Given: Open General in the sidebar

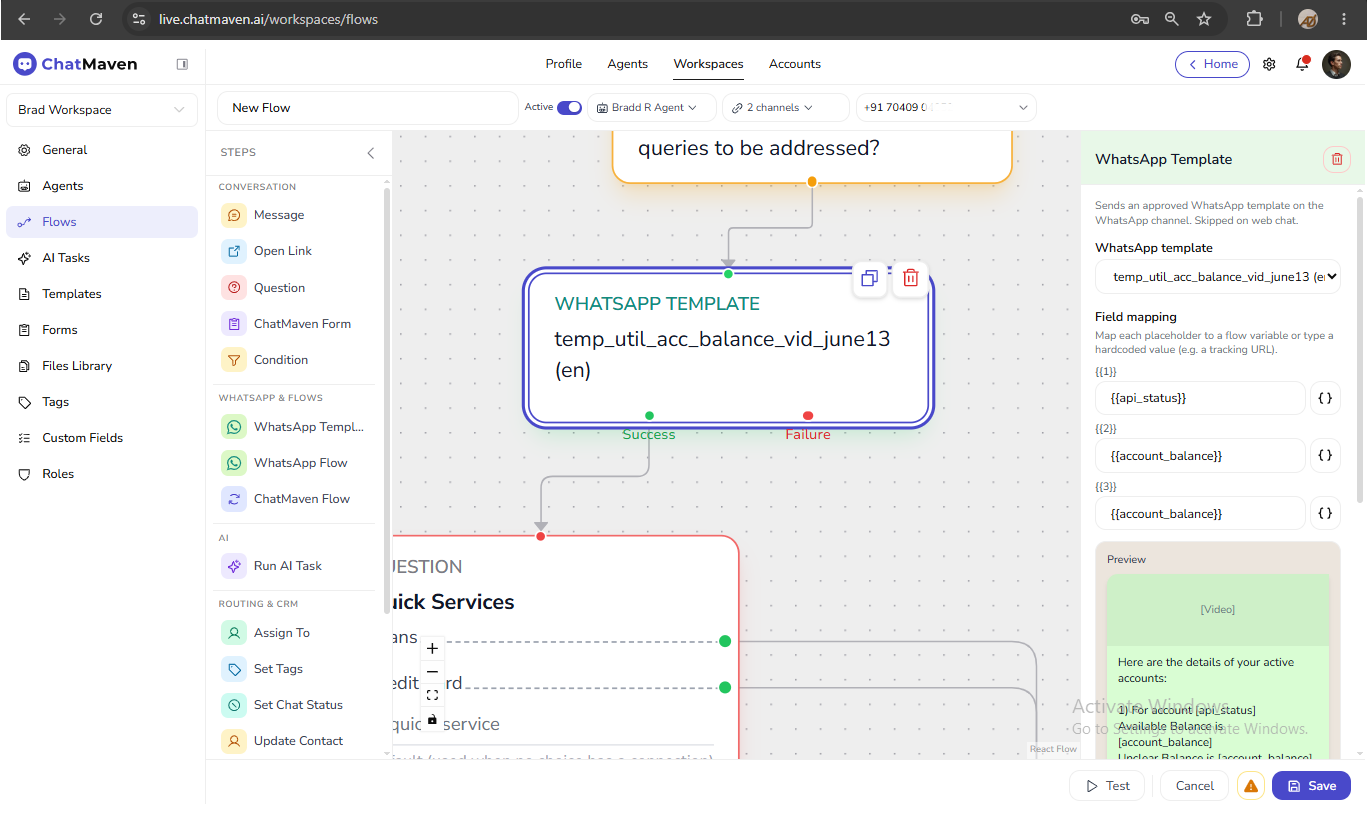Looking at the screenshot, I should tap(102, 150).
